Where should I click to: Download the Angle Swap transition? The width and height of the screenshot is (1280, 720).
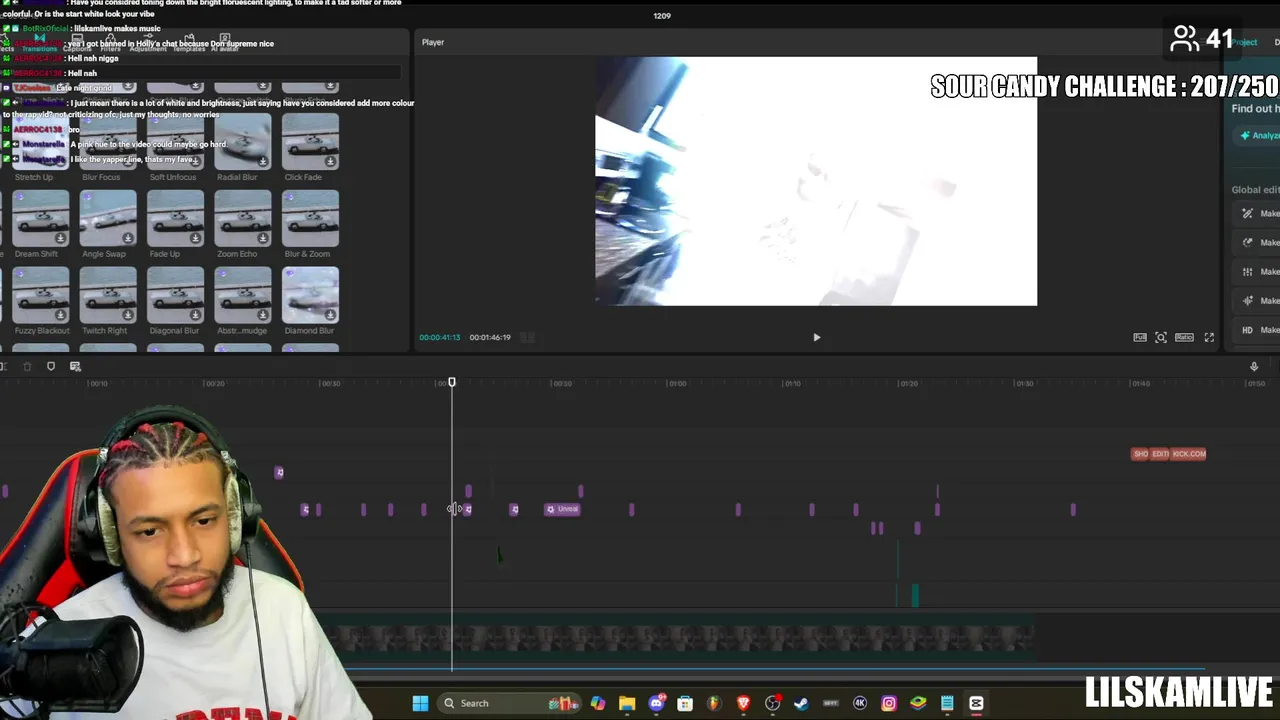[x=128, y=238]
